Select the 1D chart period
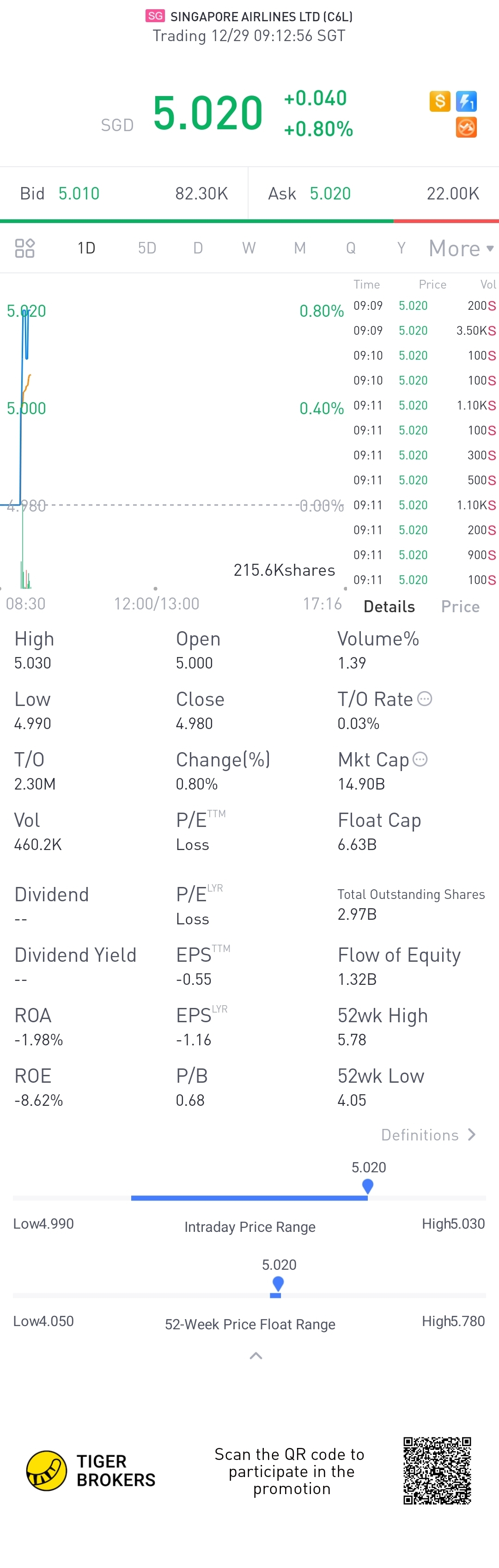This screenshot has width=499, height=1568. 86,248
